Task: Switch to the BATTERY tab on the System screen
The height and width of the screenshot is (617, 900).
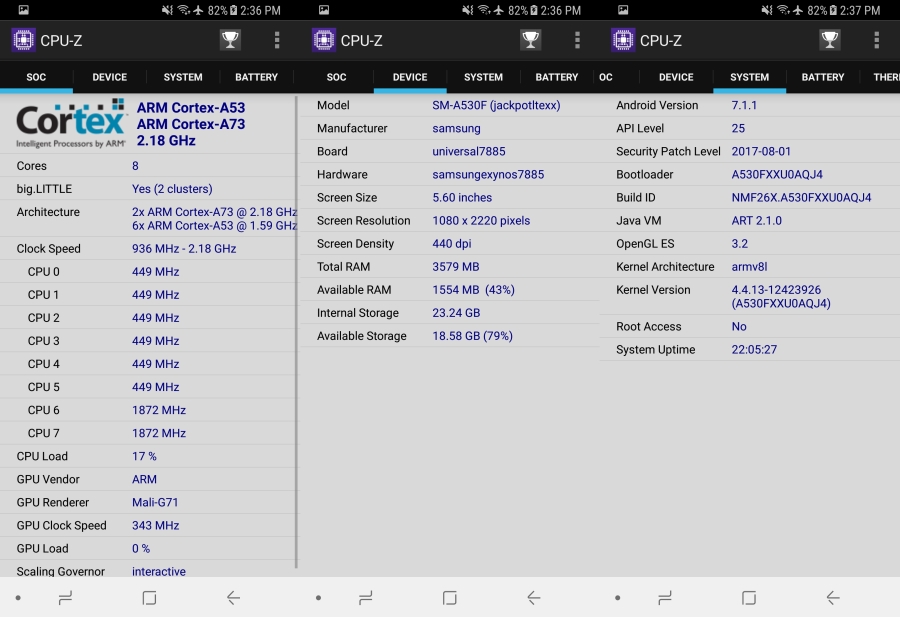Action: click(x=823, y=77)
